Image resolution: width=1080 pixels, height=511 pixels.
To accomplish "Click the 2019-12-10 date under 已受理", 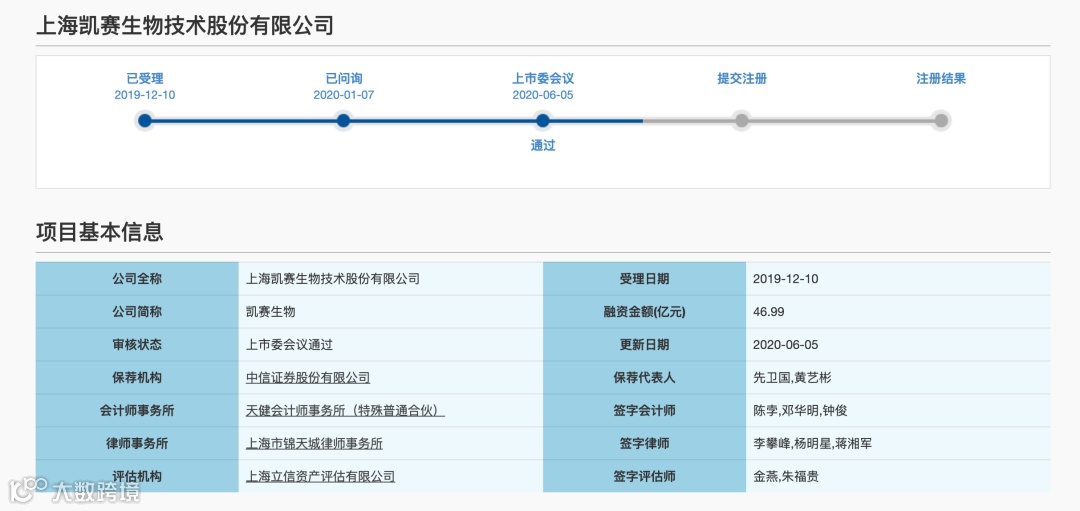I will 145,95.
